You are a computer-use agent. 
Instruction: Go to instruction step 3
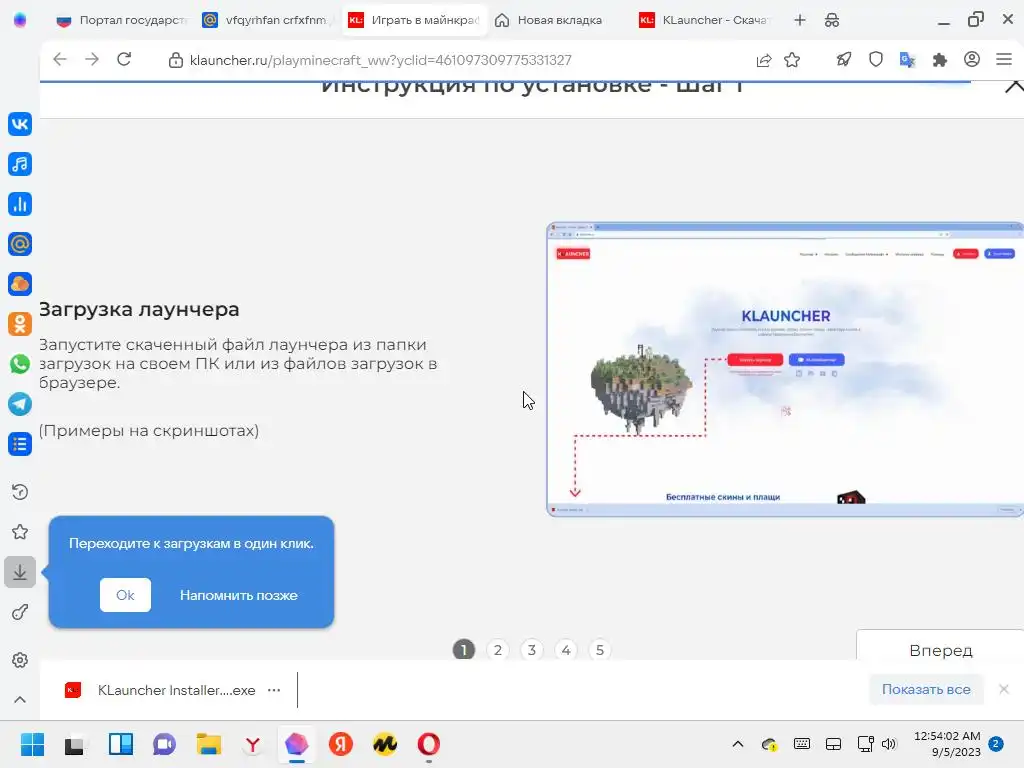(532, 650)
